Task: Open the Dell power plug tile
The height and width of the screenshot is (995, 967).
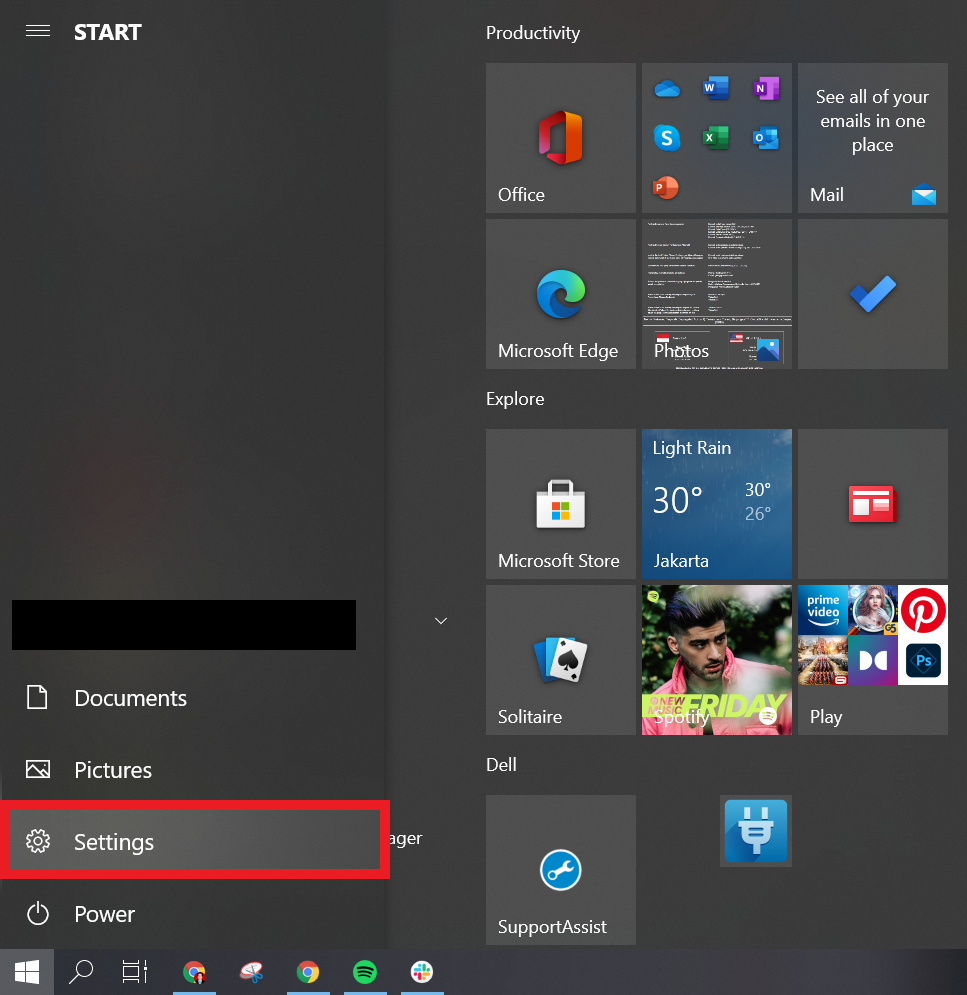Action: click(x=755, y=831)
